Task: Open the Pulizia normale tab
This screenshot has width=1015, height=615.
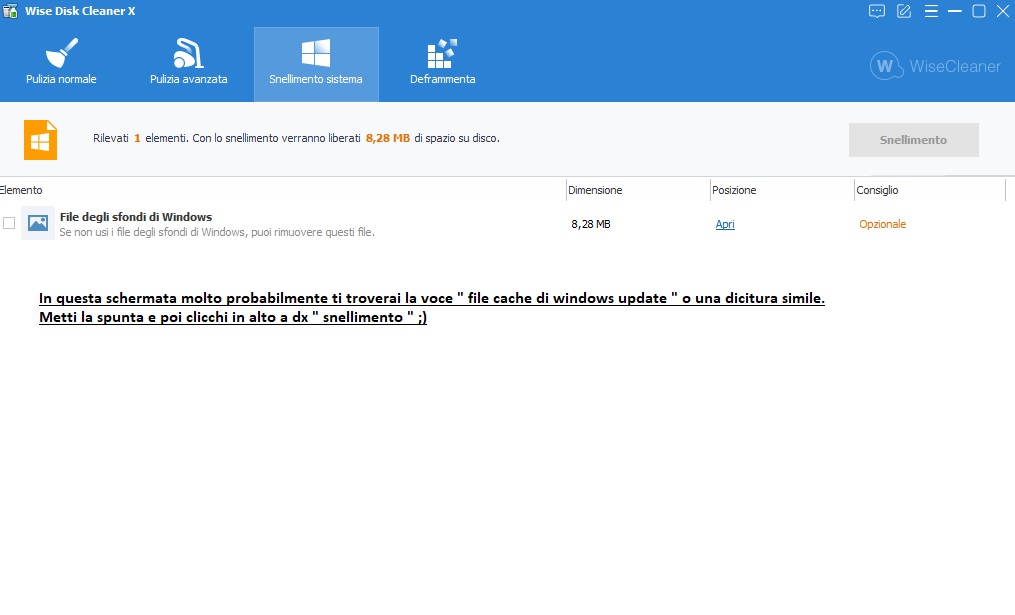Action: coord(61,63)
